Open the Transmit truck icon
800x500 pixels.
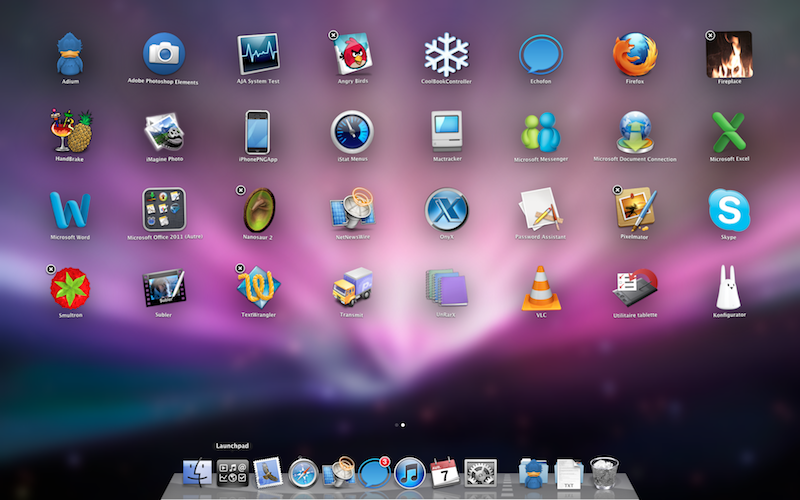tap(352, 287)
